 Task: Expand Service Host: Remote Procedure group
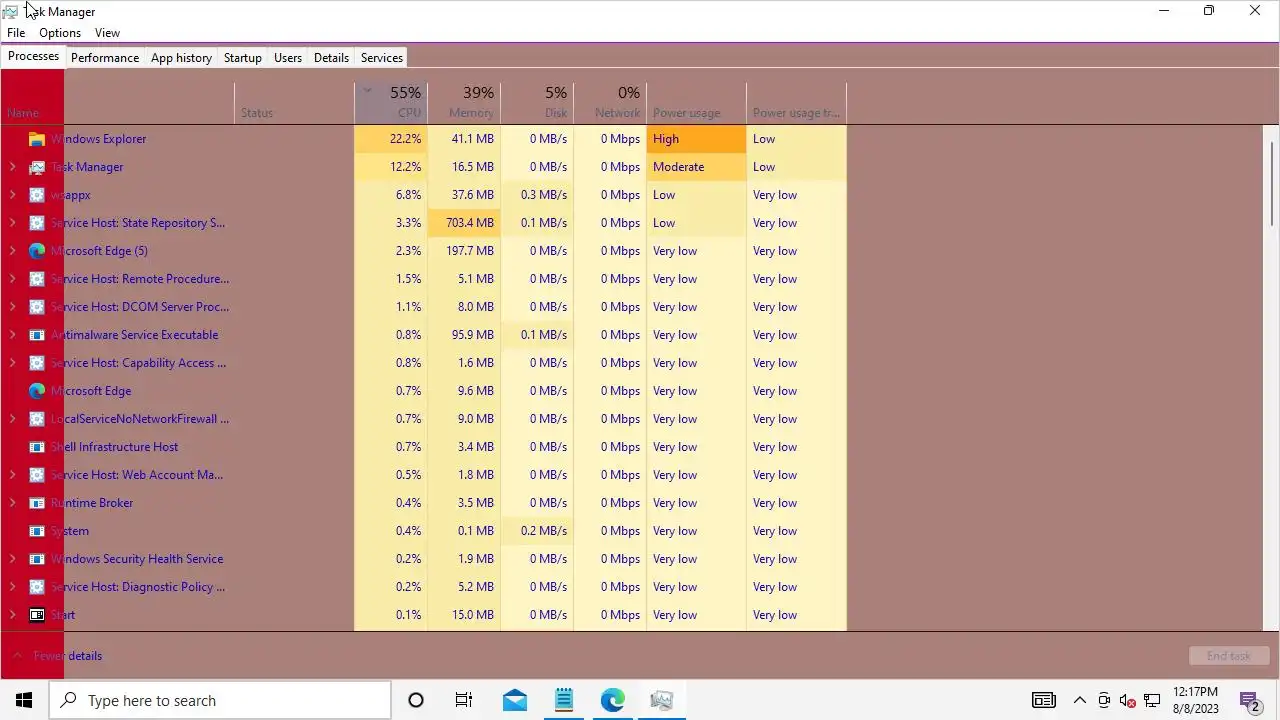pyautogui.click(x=12, y=279)
